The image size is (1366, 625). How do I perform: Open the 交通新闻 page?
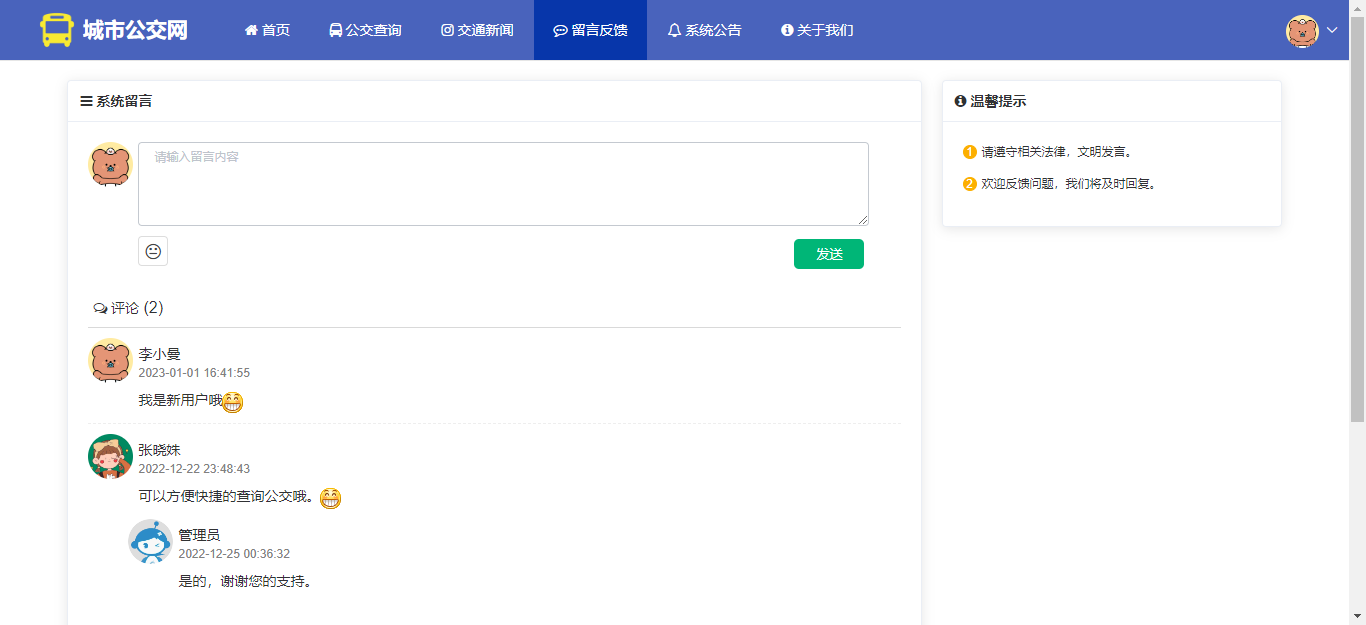(x=477, y=30)
